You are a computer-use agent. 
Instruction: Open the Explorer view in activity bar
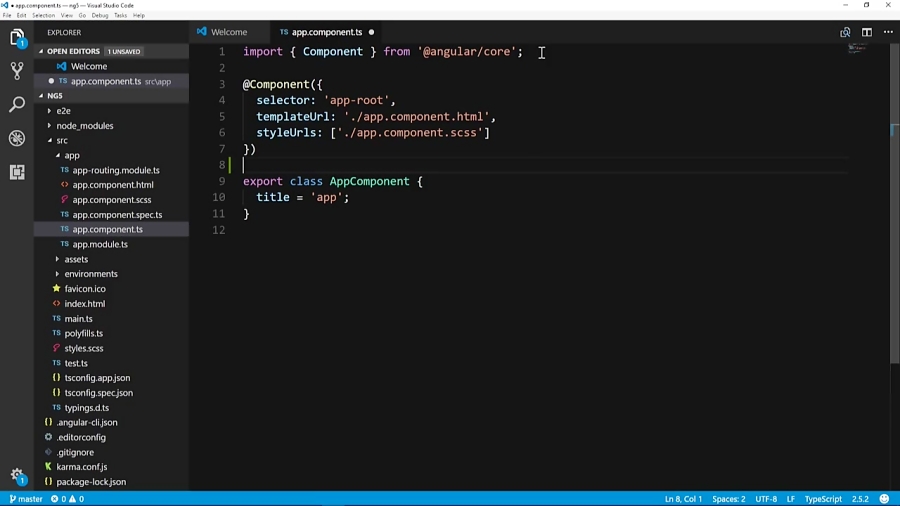(x=17, y=38)
